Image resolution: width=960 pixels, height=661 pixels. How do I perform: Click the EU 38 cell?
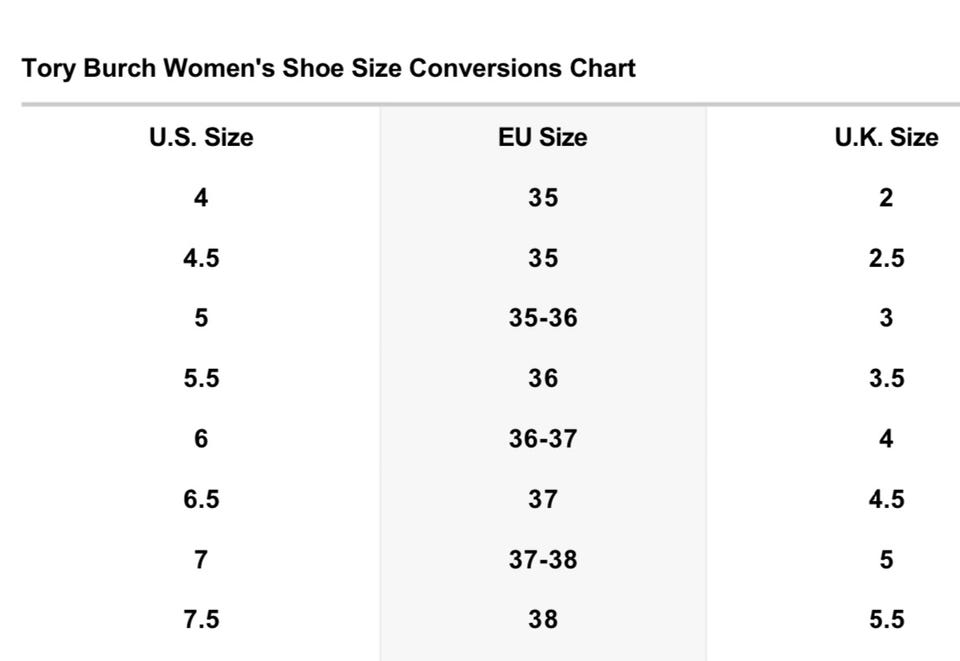pyautogui.click(x=543, y=619)
